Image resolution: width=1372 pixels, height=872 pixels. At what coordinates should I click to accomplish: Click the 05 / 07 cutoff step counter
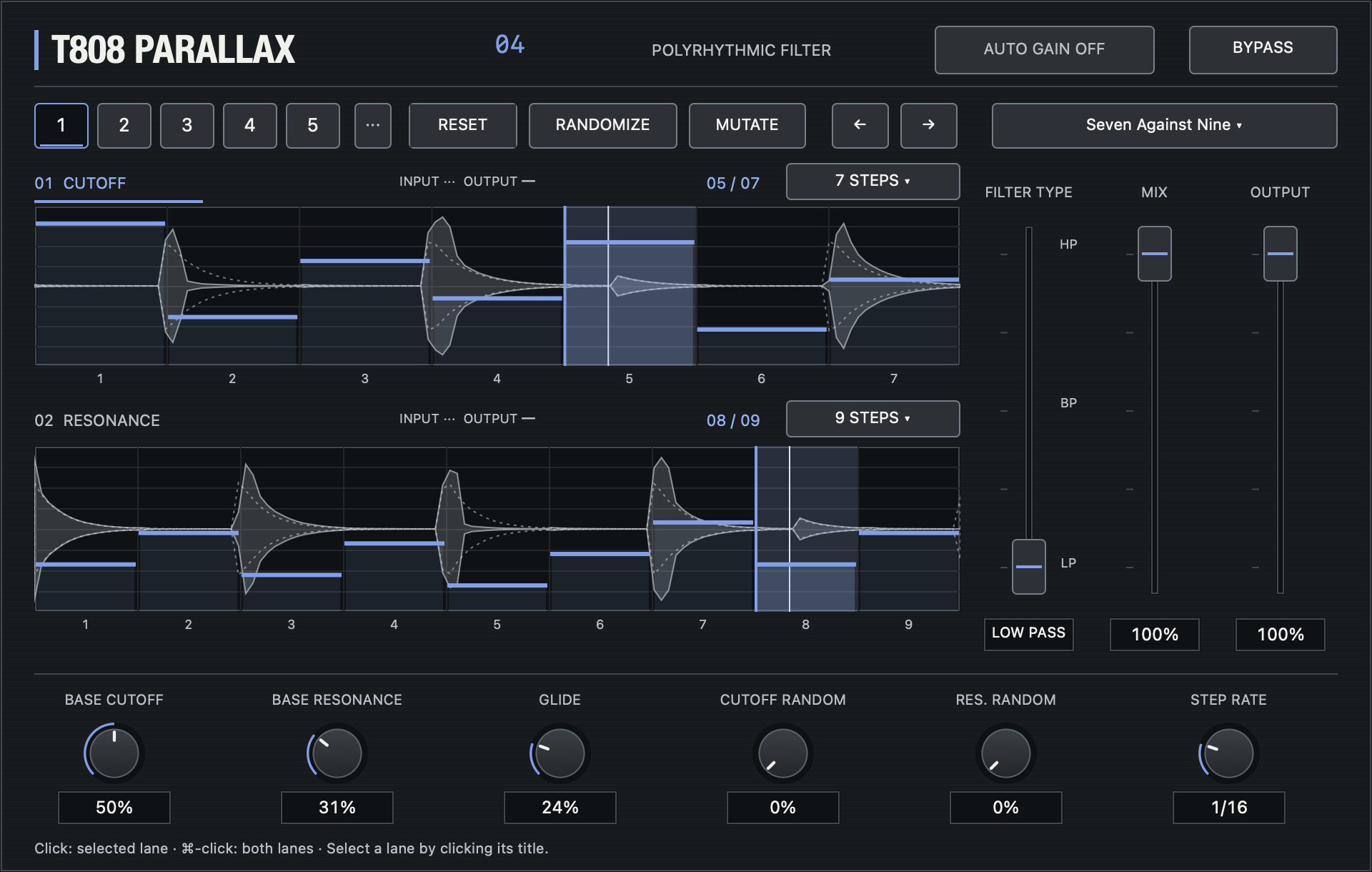732,183
